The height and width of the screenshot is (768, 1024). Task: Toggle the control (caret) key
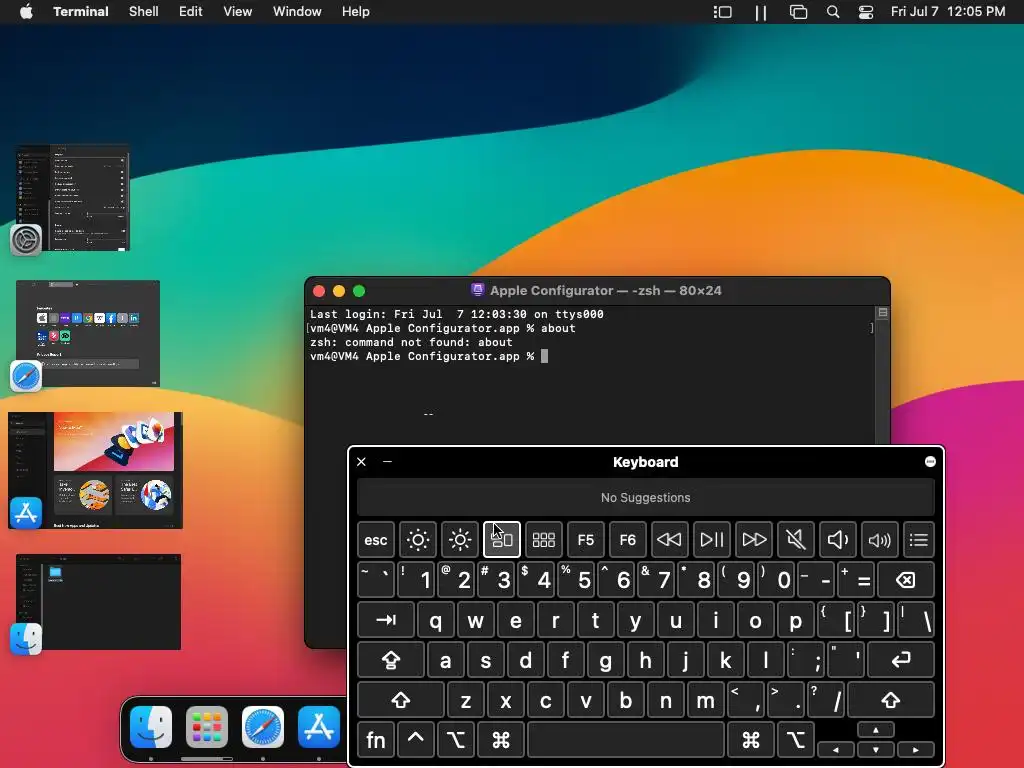click(x=415, y=740)
